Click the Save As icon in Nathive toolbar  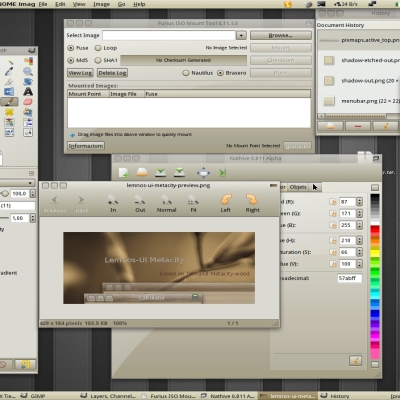point(179,172)
